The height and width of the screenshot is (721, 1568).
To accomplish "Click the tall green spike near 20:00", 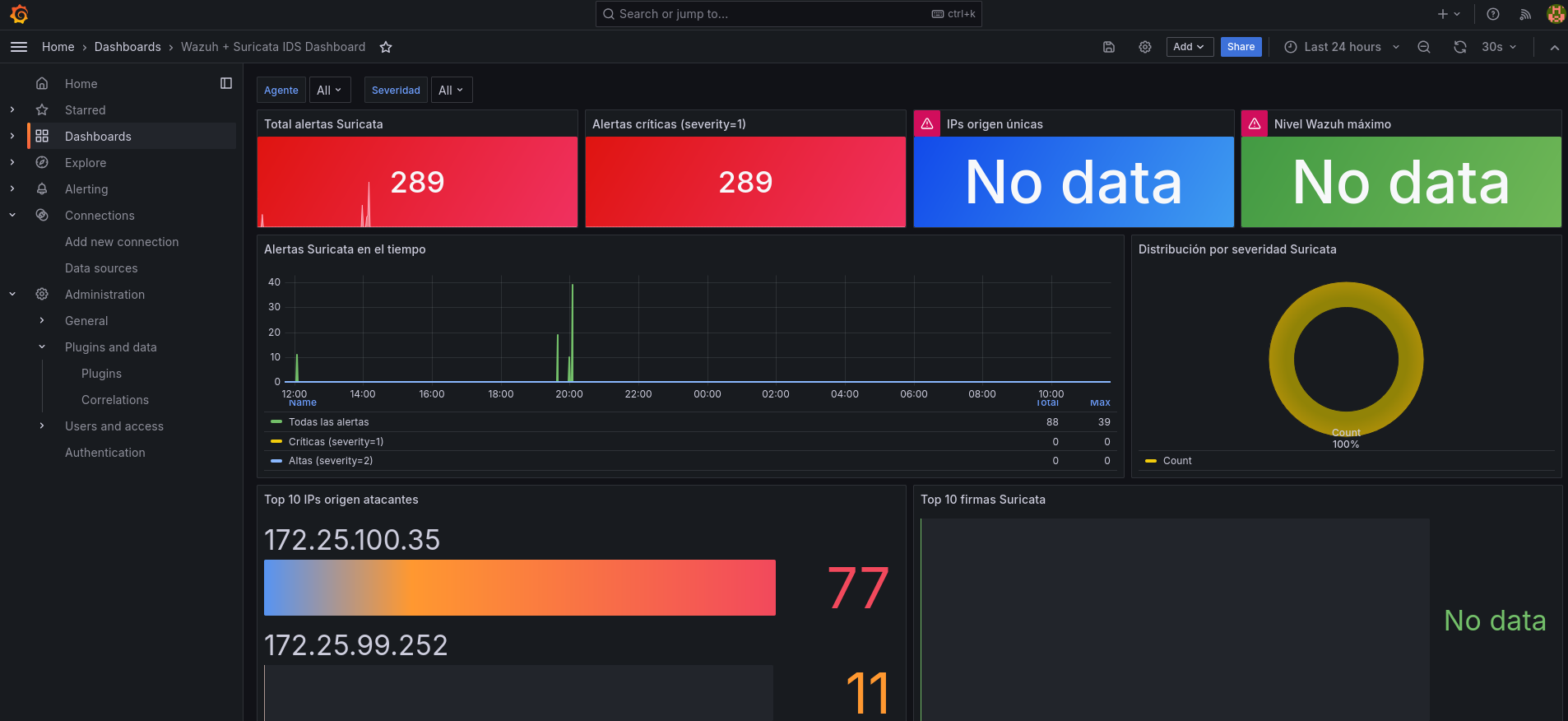I will 573,332.
